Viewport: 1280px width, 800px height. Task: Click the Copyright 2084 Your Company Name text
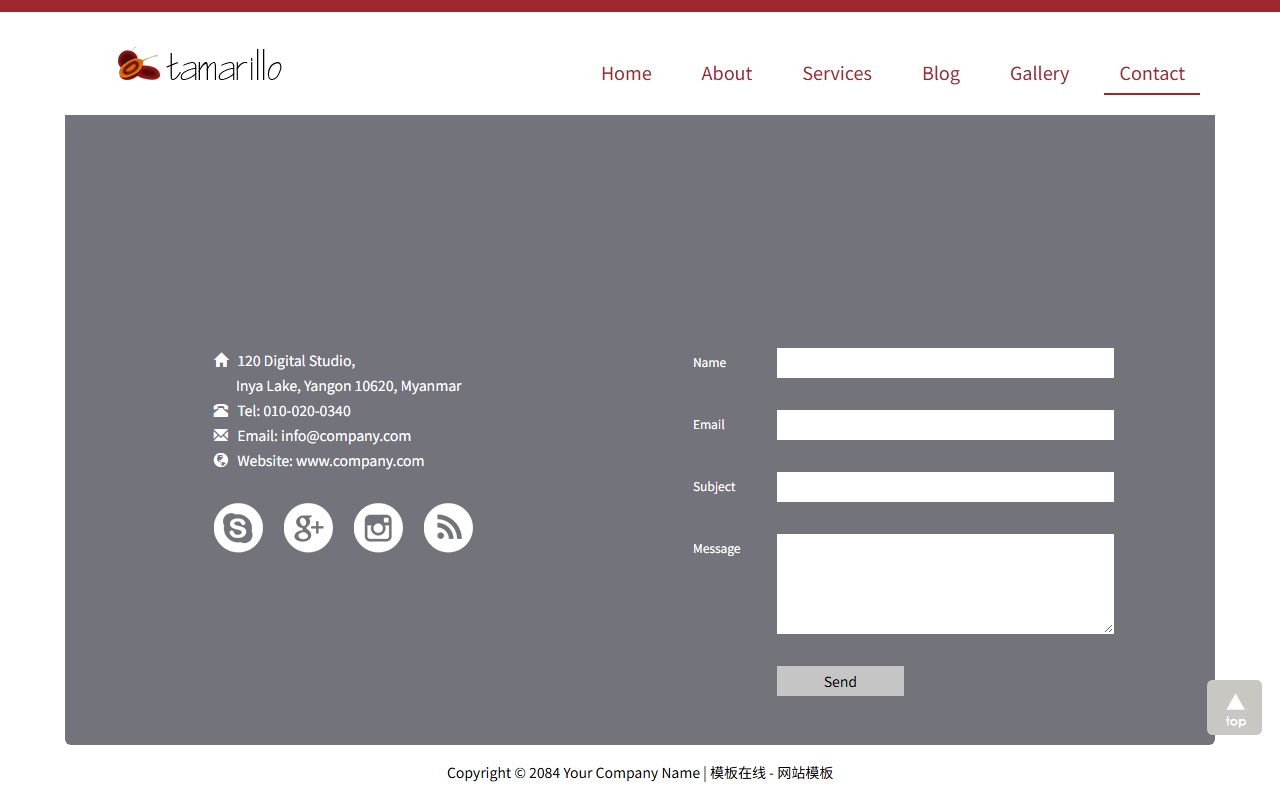point(573,773)
